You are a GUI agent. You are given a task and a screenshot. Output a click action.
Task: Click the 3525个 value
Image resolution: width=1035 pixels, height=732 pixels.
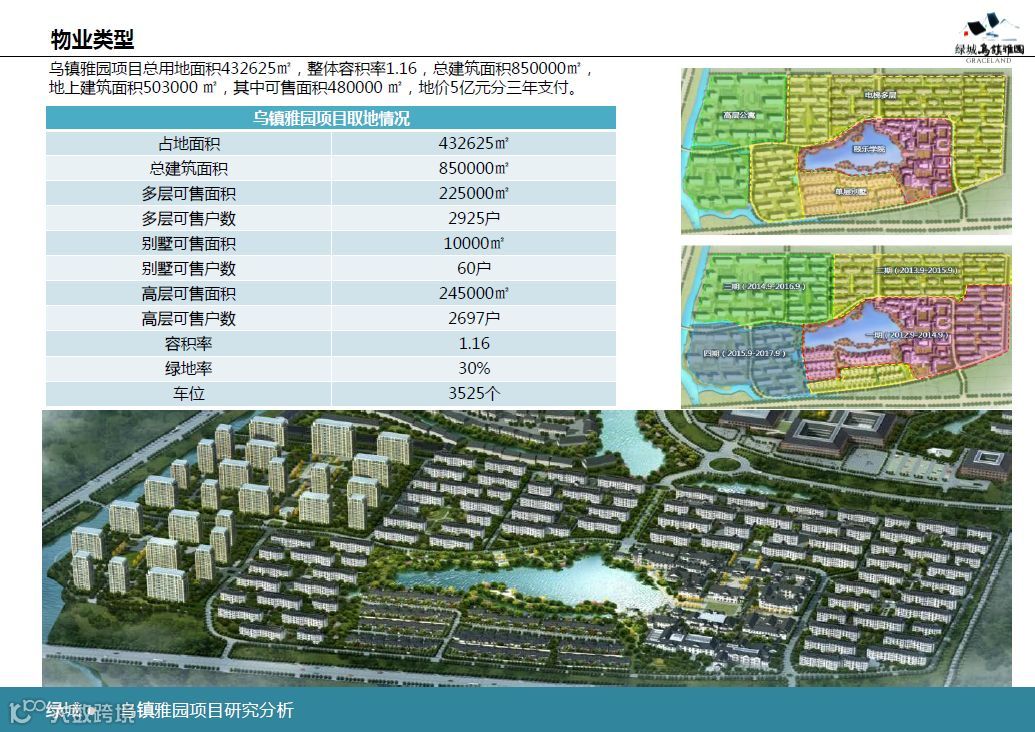(x=474, y=394)
